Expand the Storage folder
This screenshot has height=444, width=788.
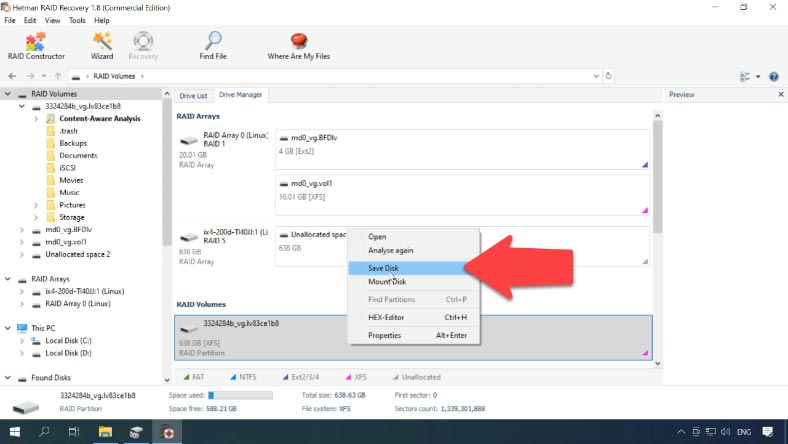point(36,217)
